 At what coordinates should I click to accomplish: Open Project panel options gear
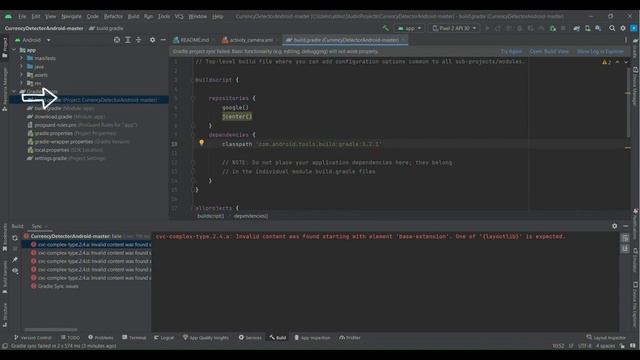[152, 40]
